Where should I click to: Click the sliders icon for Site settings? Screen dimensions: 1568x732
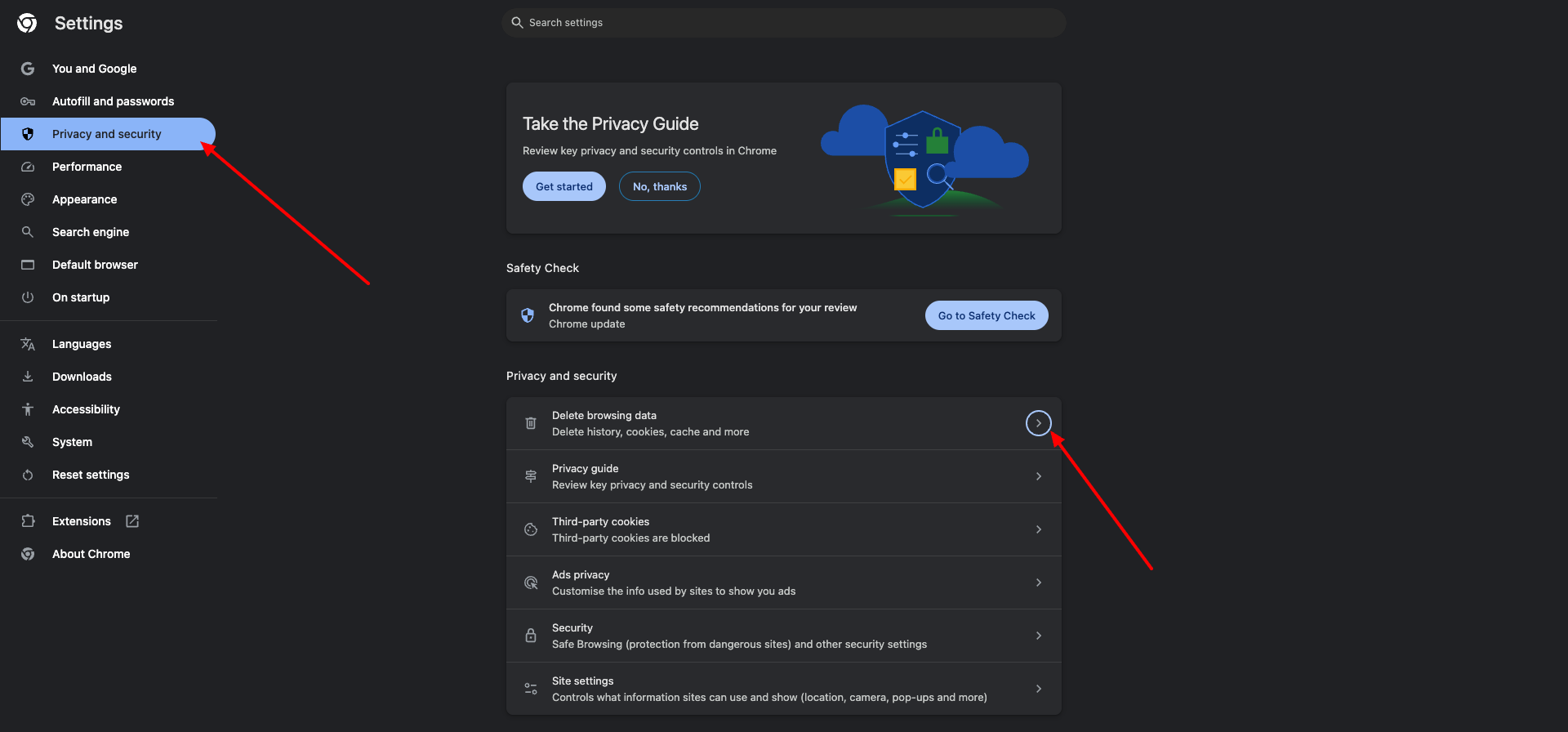pos(531,689)
